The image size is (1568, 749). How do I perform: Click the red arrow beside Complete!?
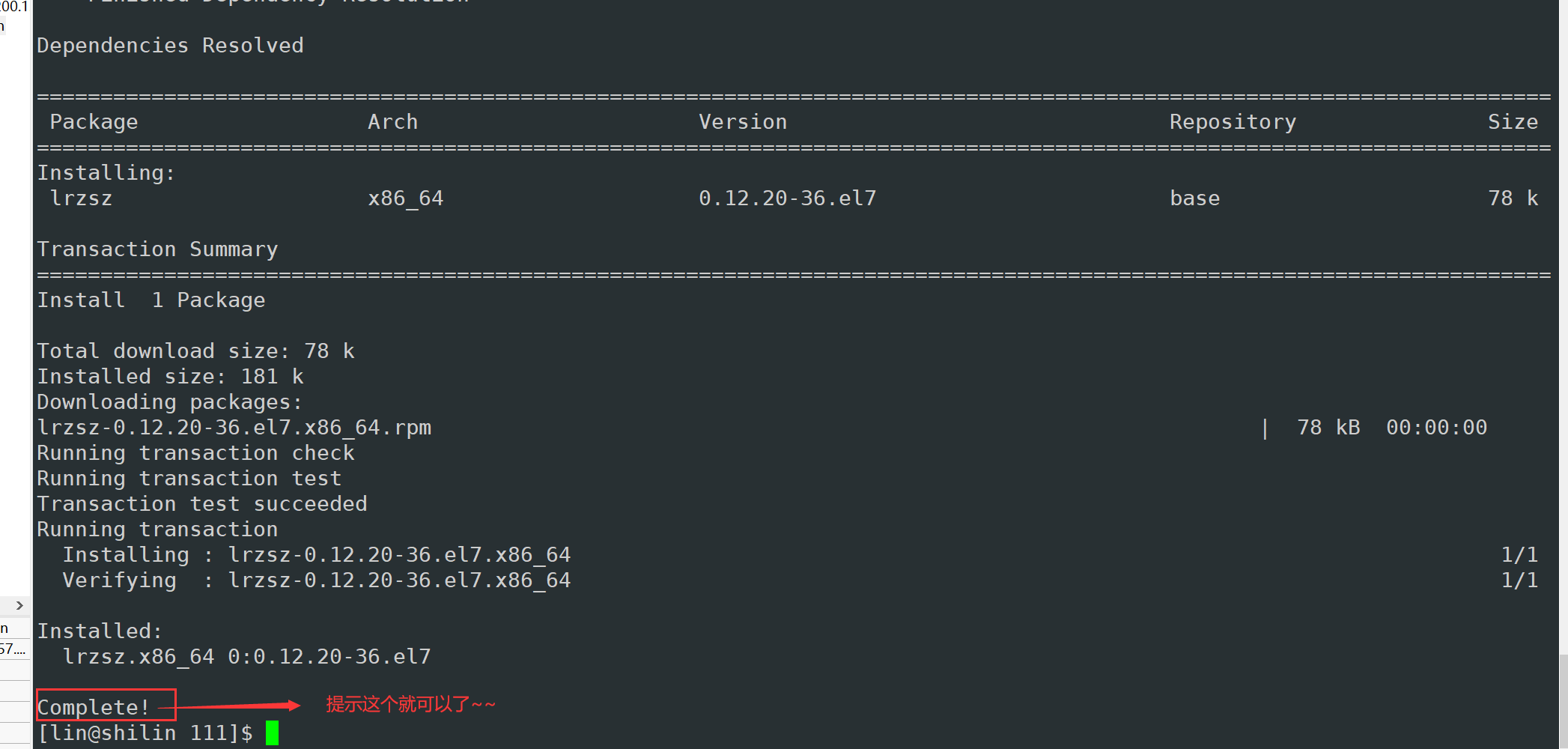238,705
